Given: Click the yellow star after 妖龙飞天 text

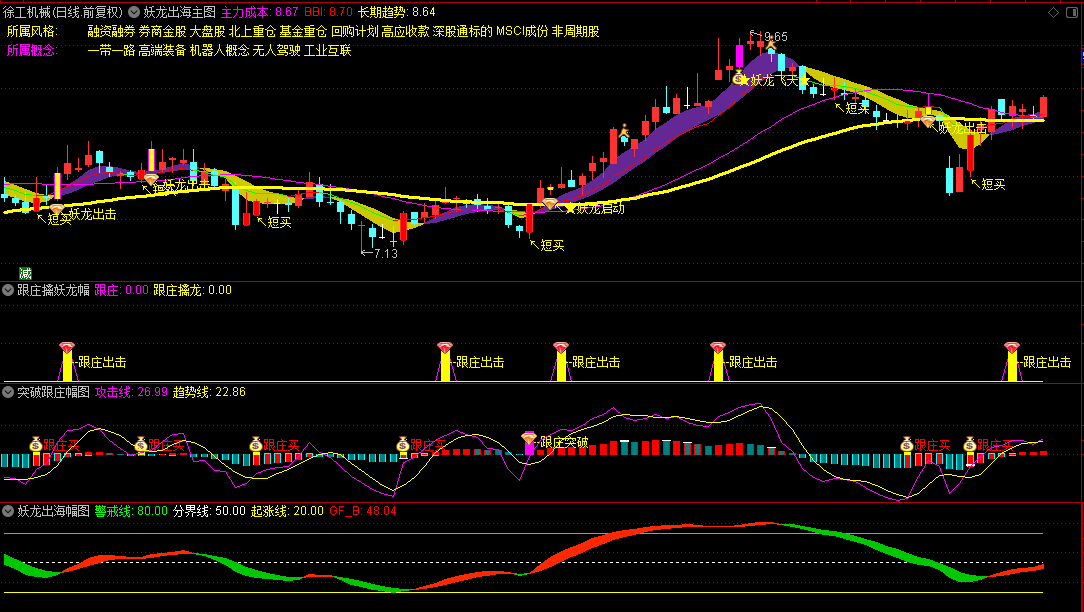Looking at the screenshot, I should pos(804,81).
